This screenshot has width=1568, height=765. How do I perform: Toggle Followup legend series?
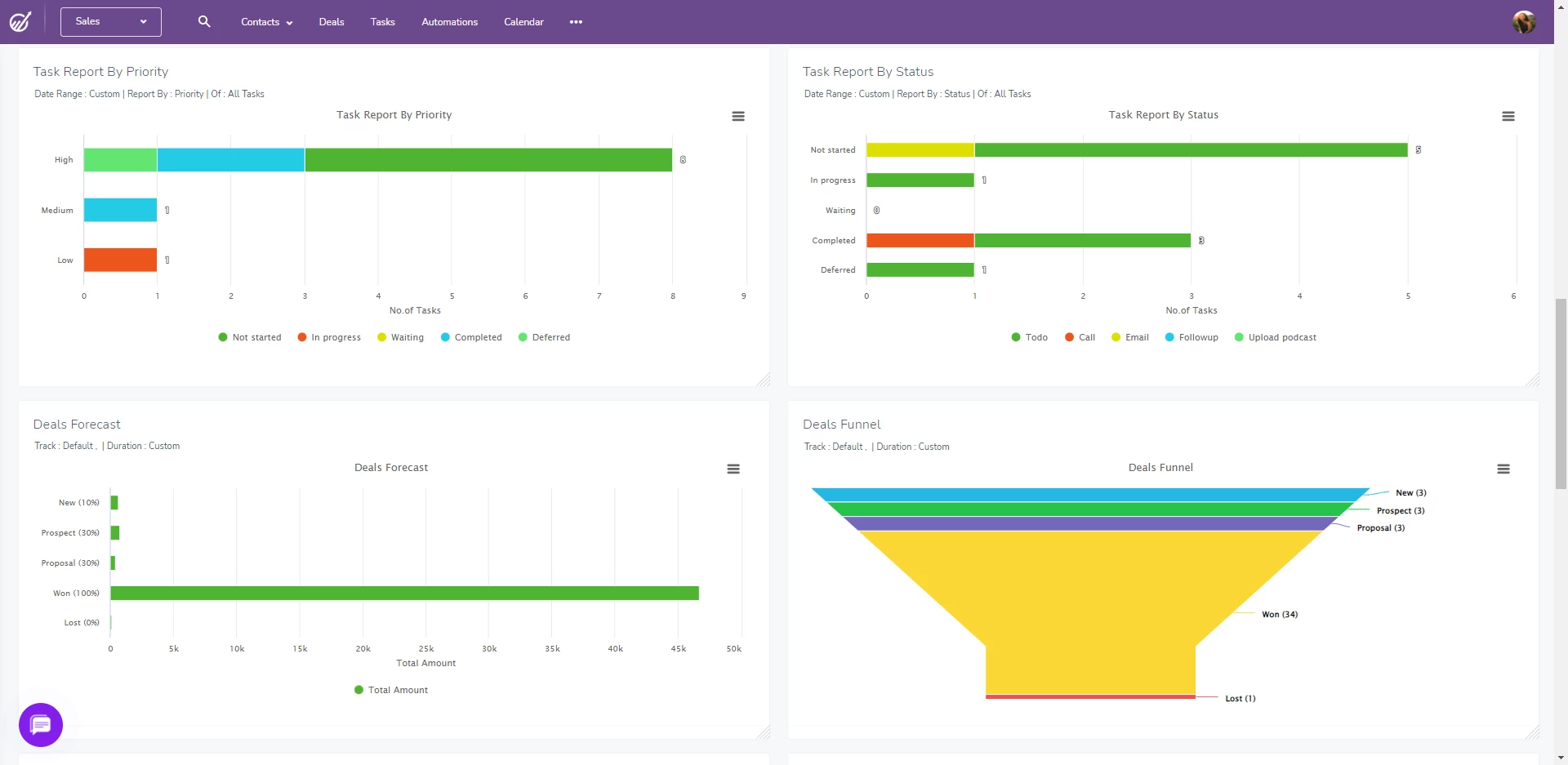1192,337
